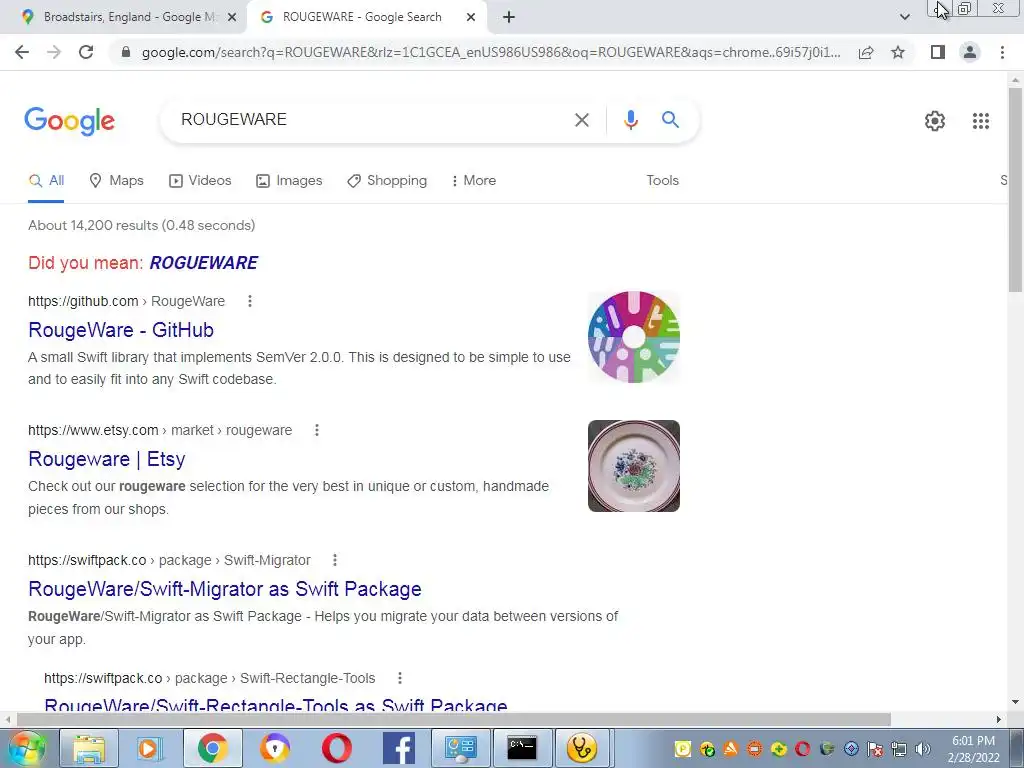Click the ROGUEWARE did-you-mean suggestion
1024x768 pixels.
point(204,263)
